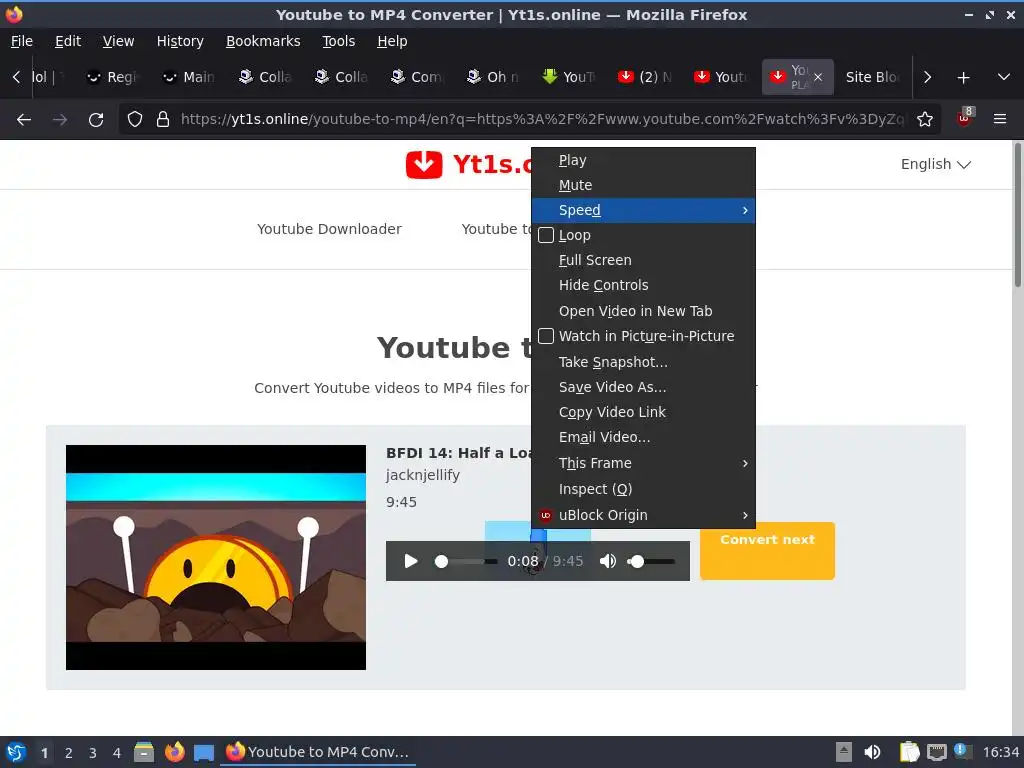Open a new tab with the plus button
This screenshot has width=1024, height=768.
pos(963,78)
